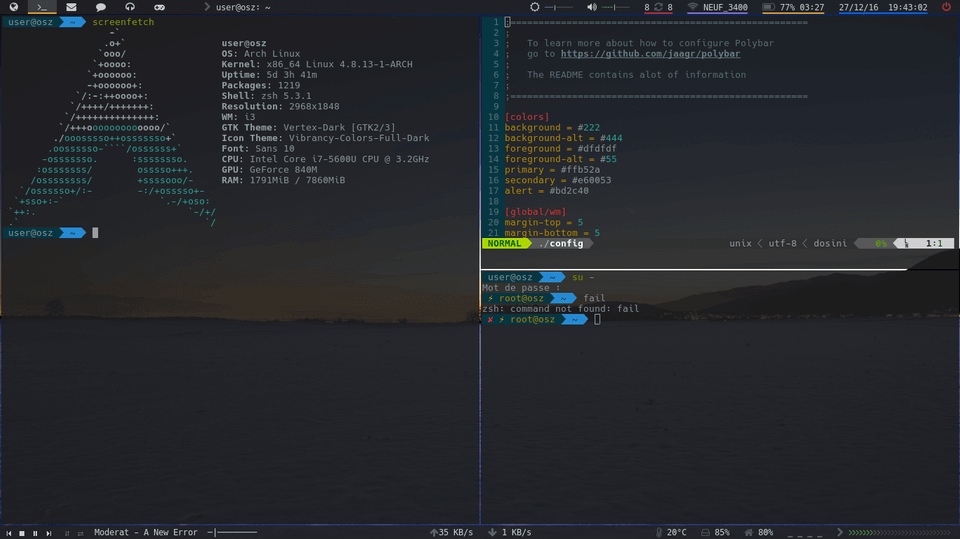The image size is (960, 539).
Task: Seek in the song progress bar
Action: coord(233,532)
